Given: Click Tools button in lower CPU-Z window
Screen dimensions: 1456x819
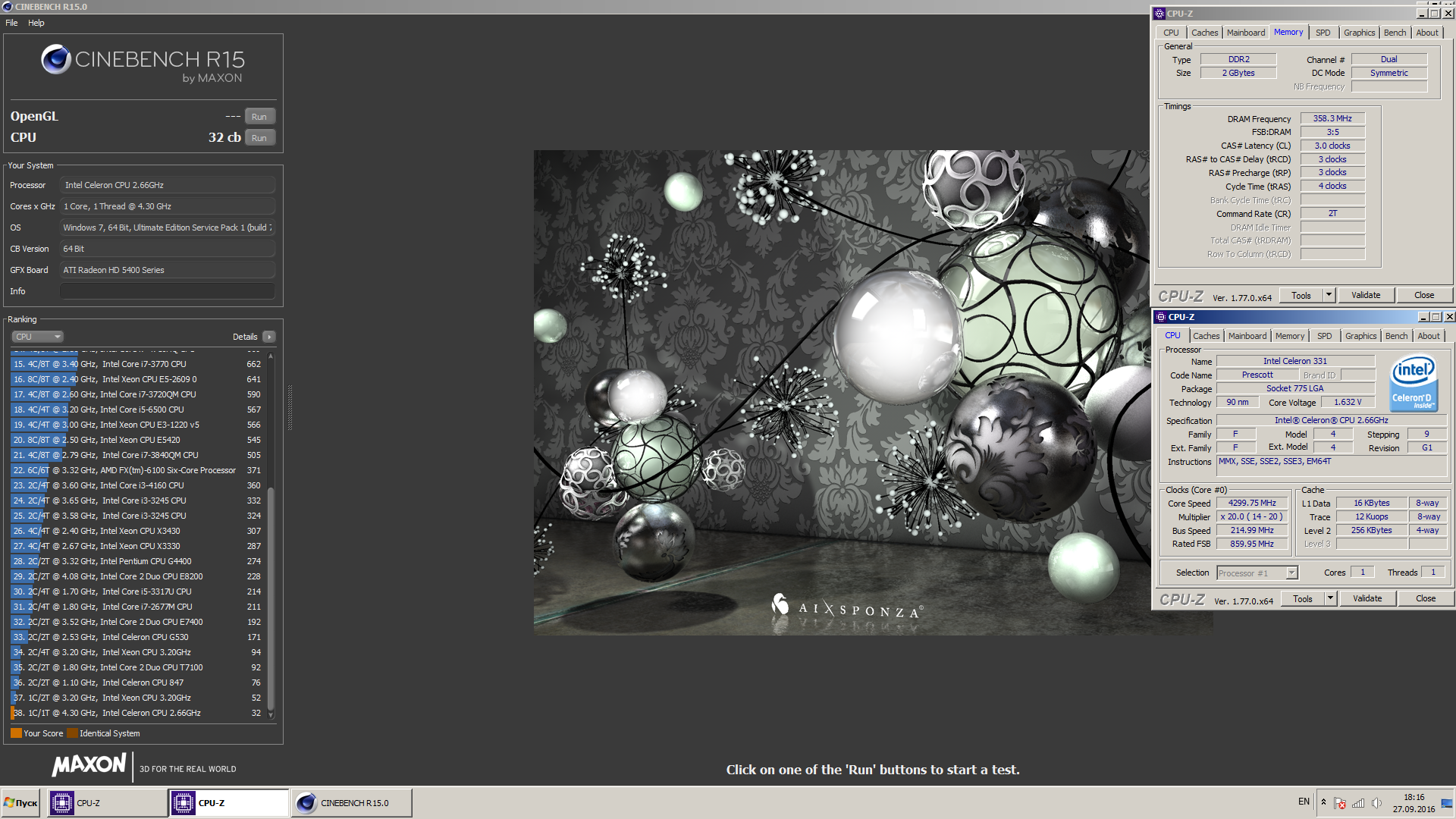Looking at the screenshot, I should pyautogui.click(x=1303, y=598).
